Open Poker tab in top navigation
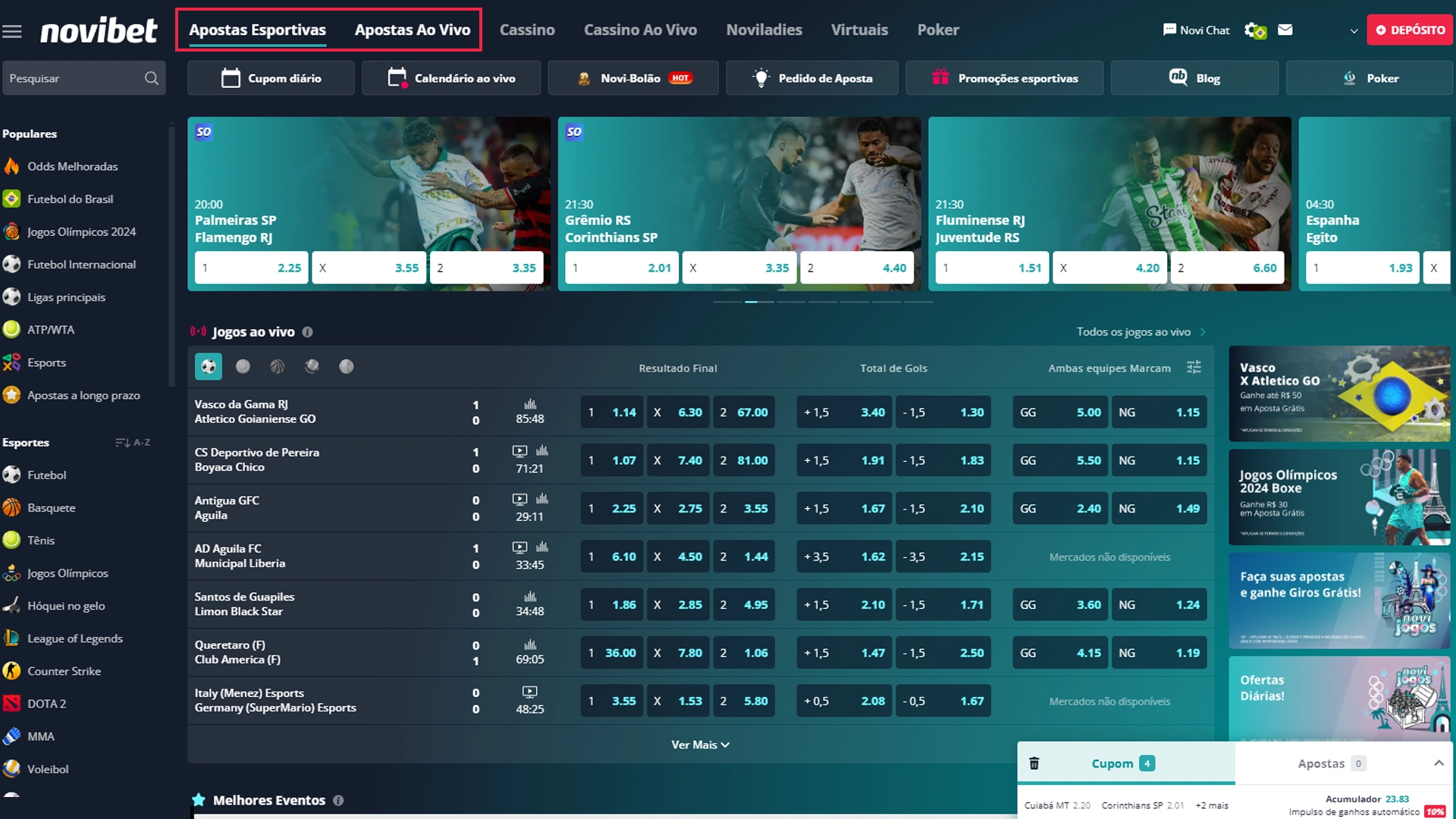Viewport: 1456px width, 819px height. [938, 30]
